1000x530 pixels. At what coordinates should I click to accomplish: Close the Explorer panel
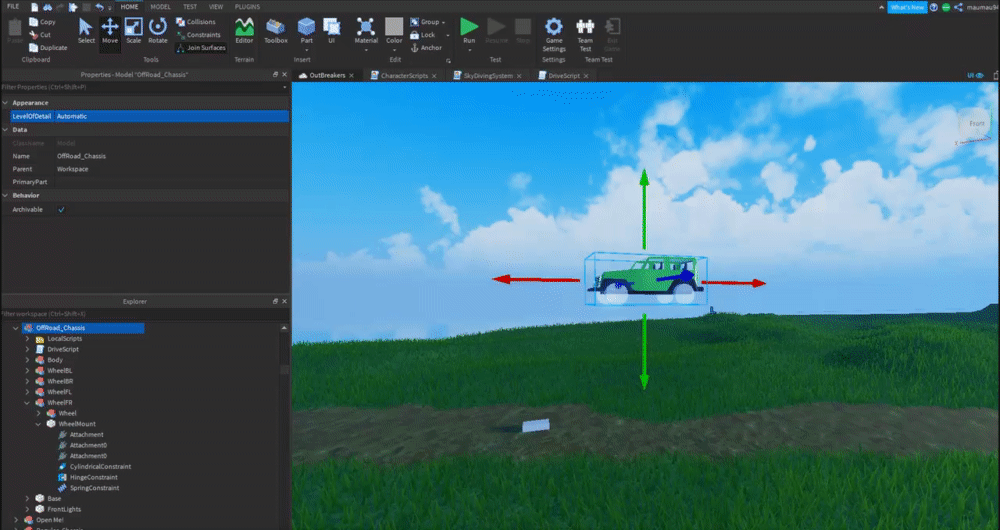284,301
